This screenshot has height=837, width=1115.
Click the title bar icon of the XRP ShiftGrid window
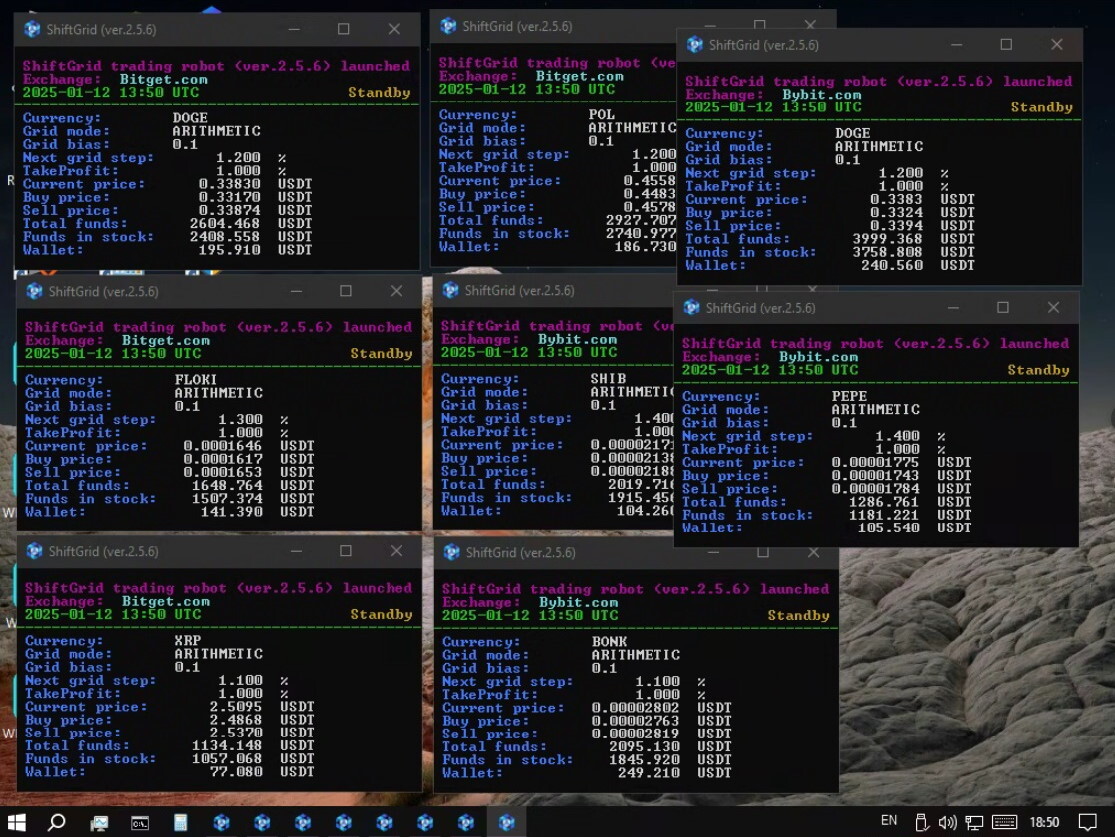(34, 551)
